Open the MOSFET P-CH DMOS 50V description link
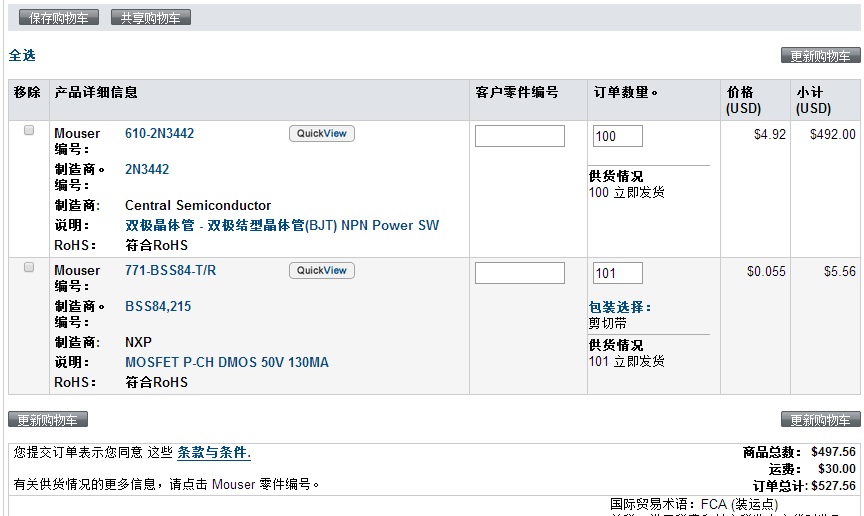Image resolution: width=864 pixels, height=516 pixels. [x=226, y=363]
